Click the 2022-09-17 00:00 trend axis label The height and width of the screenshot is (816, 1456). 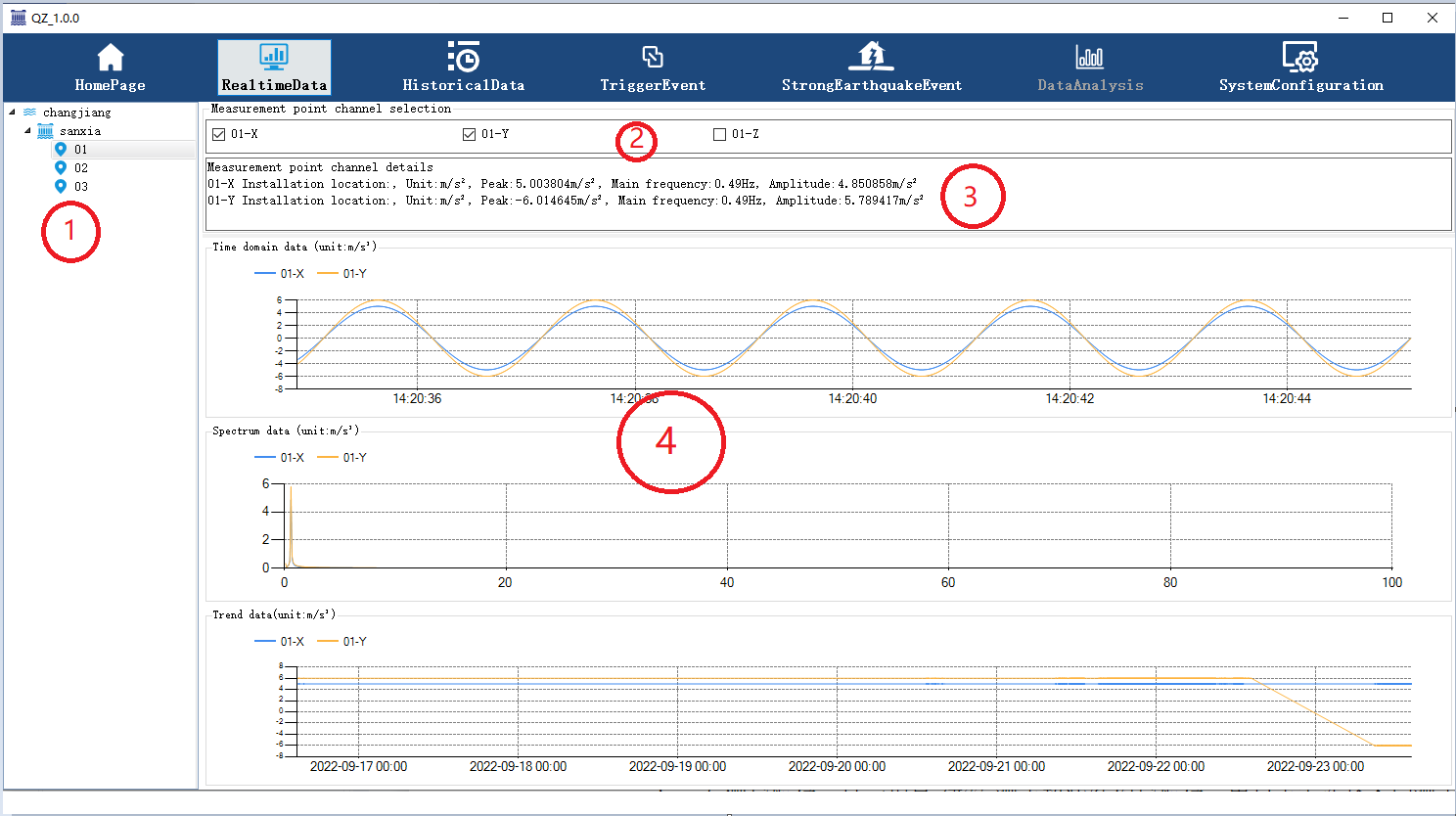[x=358, y=766]
